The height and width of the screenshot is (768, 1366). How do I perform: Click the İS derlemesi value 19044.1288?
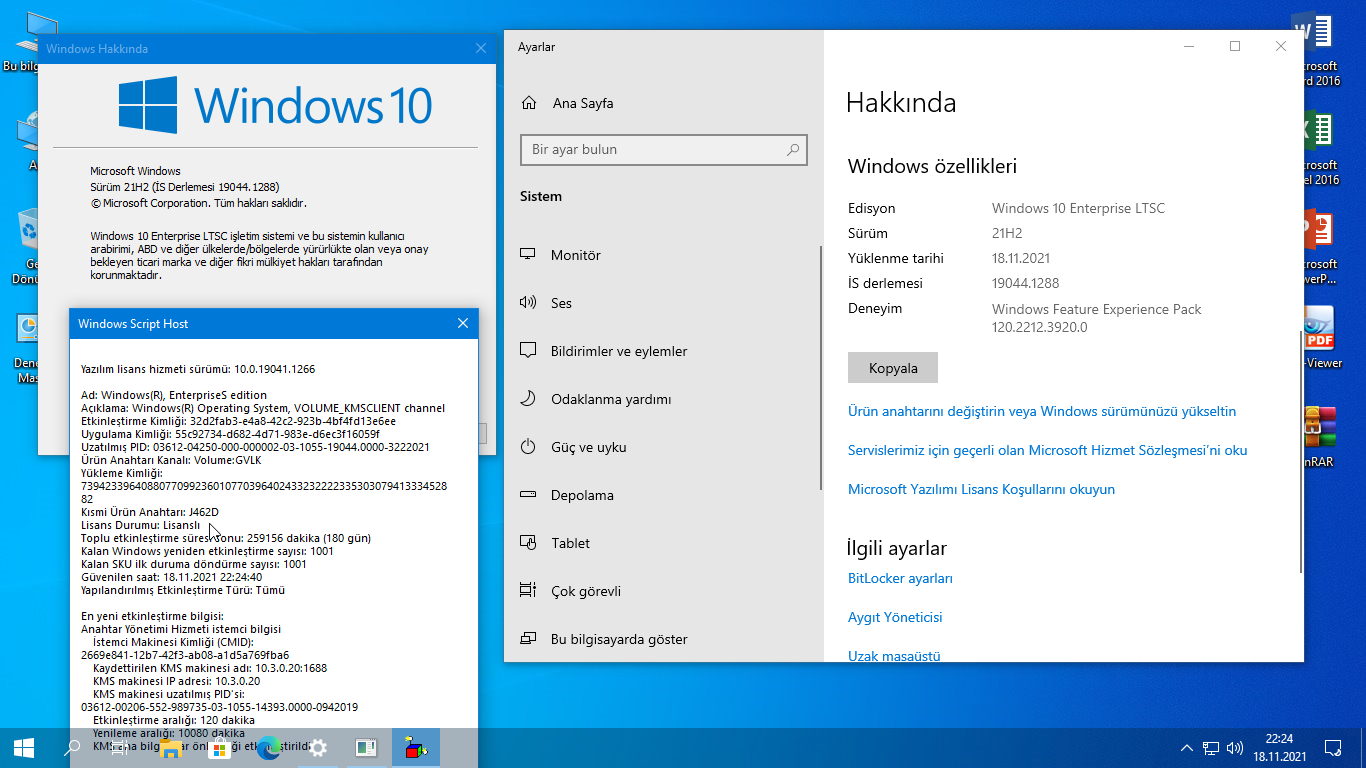coord(1025,283)
